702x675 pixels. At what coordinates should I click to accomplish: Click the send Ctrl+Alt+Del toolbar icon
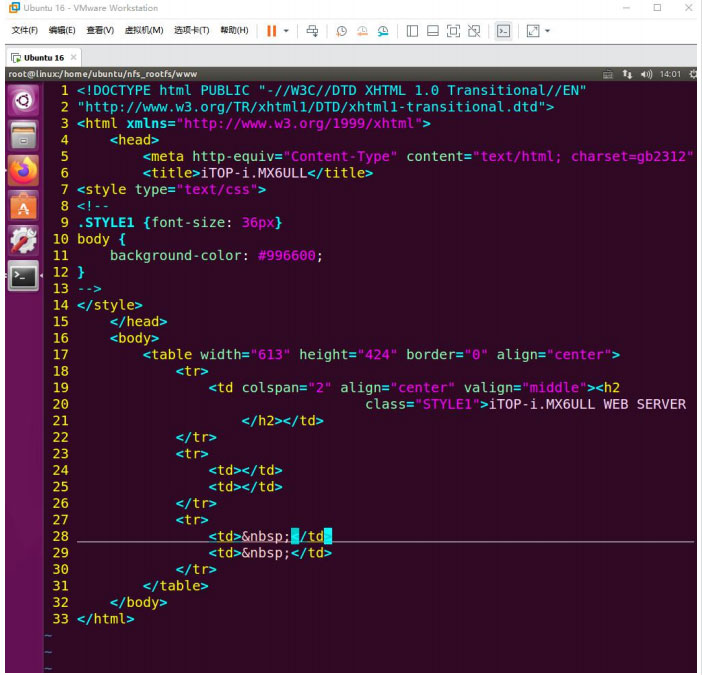pyautogui.click(x=312, y=31)
